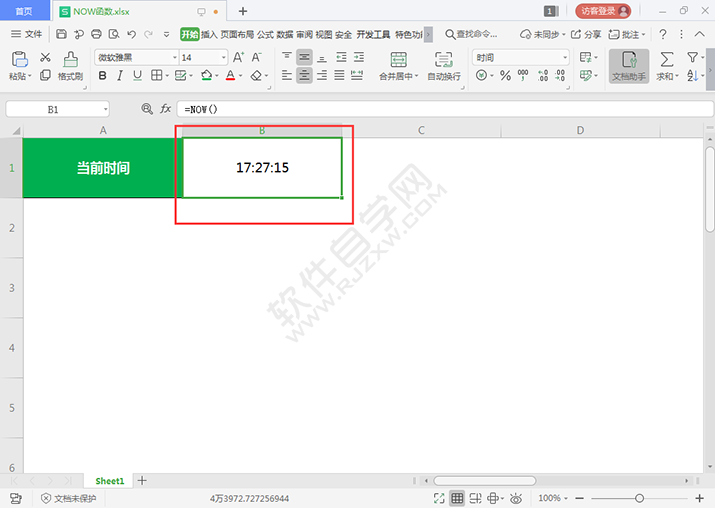715x508 pixels.
Task: Switch to the 数据 Data tab
Action: (285, 35)
